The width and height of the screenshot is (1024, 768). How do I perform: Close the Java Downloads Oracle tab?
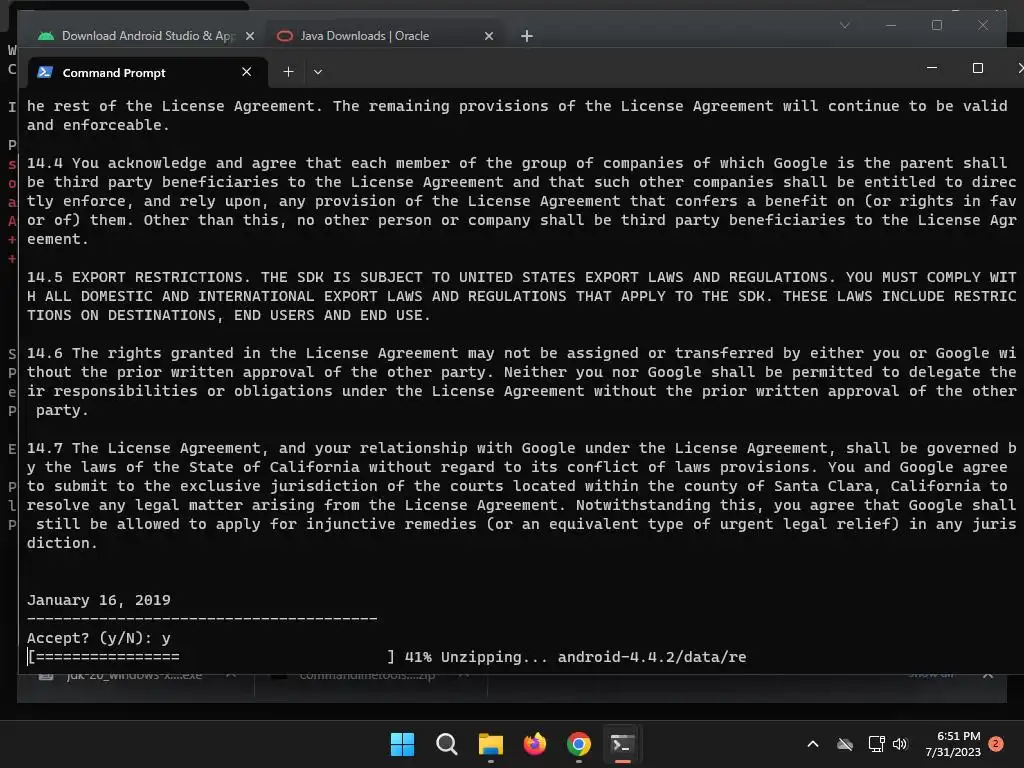[488, 36]
